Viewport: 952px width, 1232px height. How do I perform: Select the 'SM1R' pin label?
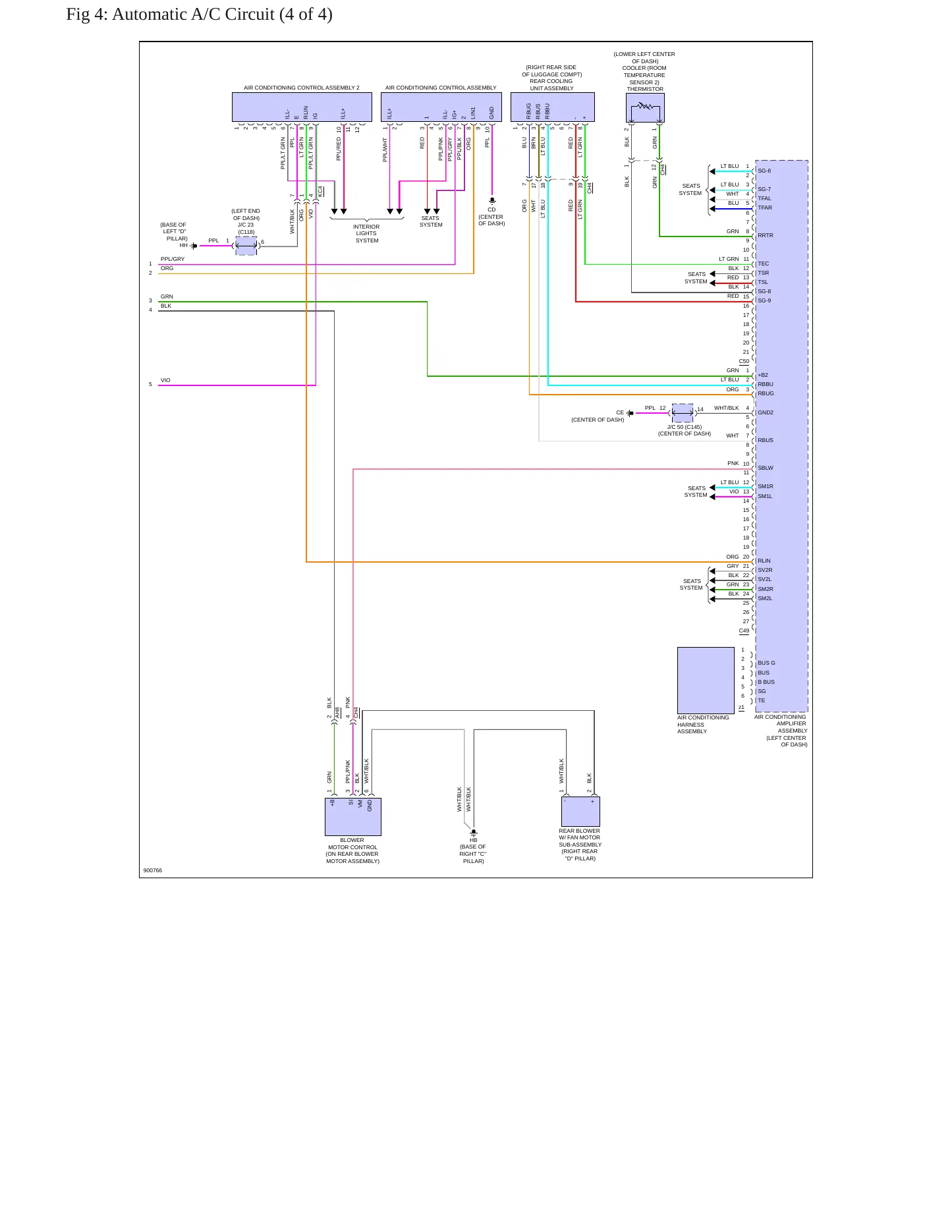766,486
